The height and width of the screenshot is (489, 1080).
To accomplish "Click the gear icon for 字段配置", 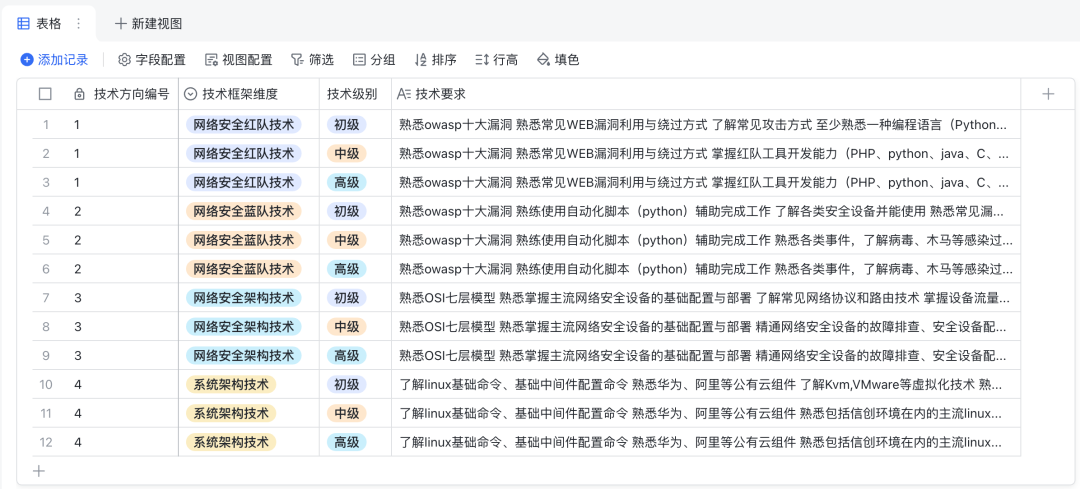I will pos(124,60).
